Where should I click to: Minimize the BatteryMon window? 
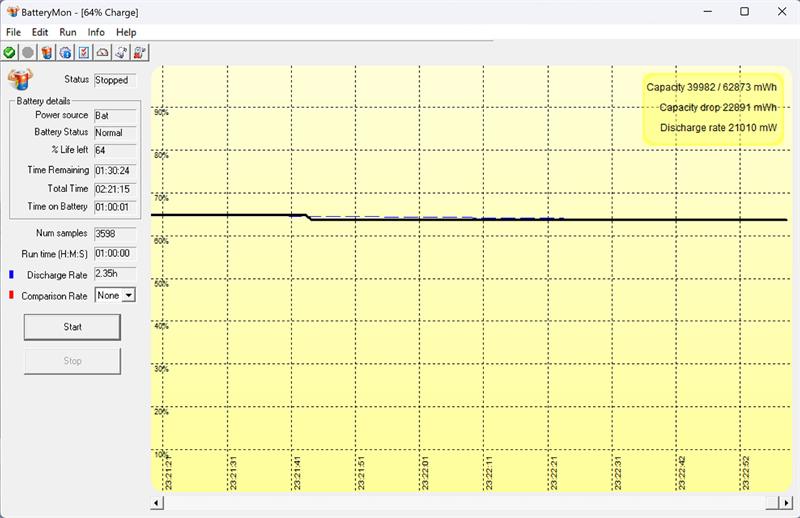pyautogui.click(x=707, y=11)
